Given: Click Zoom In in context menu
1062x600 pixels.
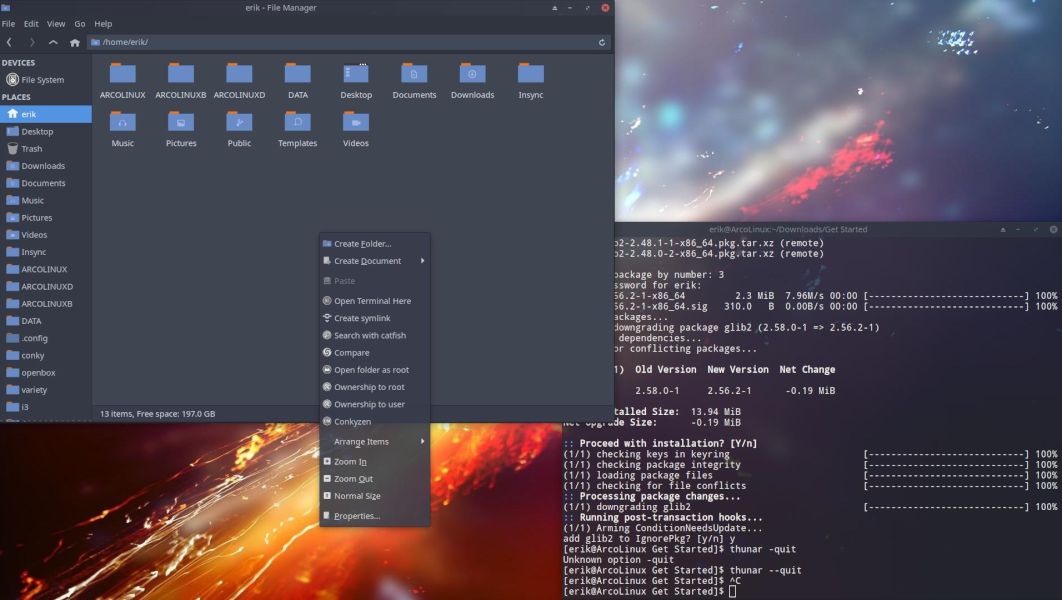Looking at the screenshot, I should 350,462.
